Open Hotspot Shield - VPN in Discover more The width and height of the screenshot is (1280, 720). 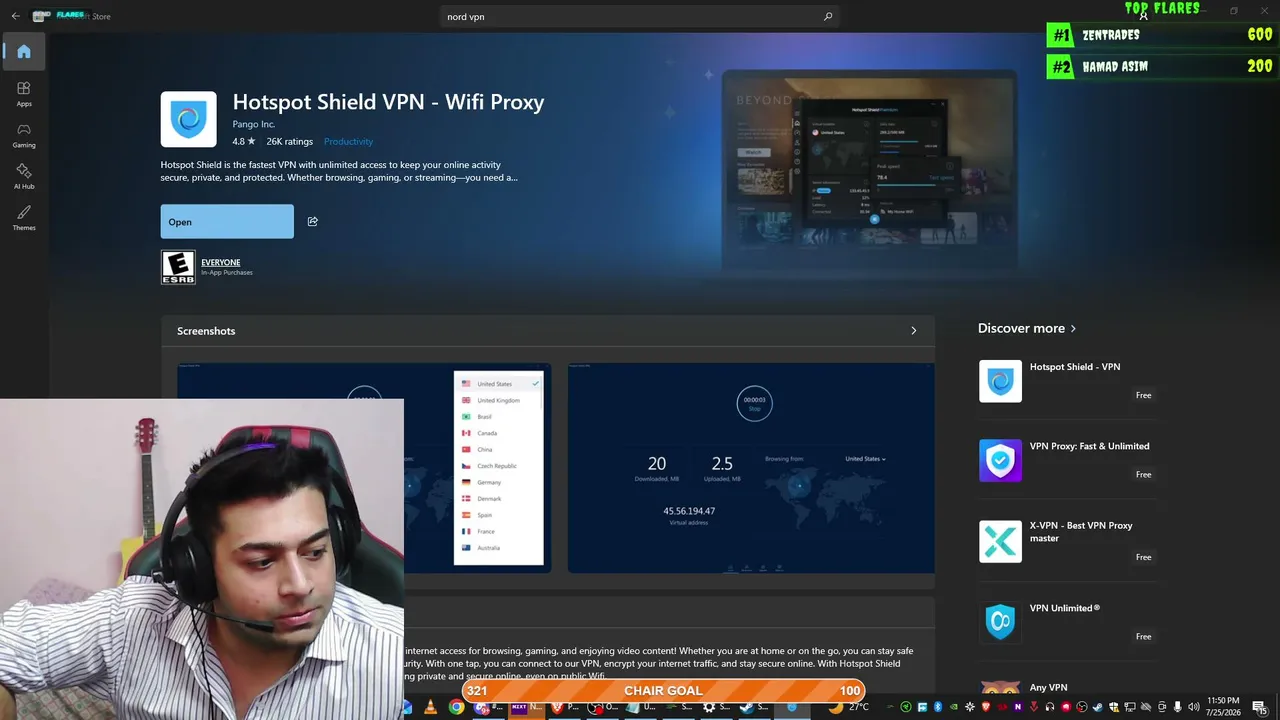pyautogui.click(x=1075, y=367)
